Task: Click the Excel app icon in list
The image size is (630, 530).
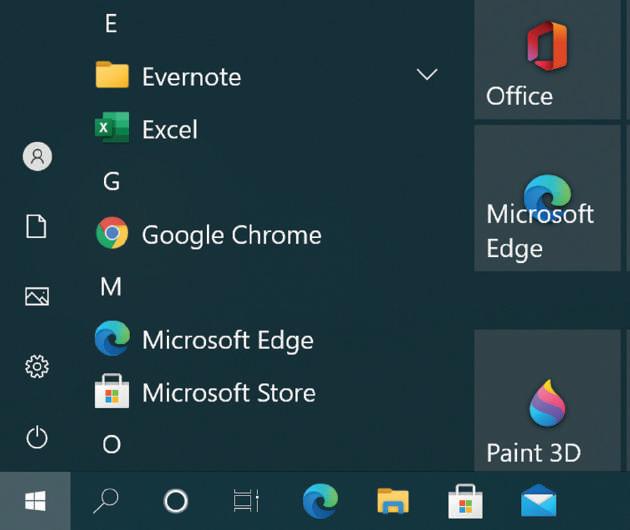Action: click(112, 127)
